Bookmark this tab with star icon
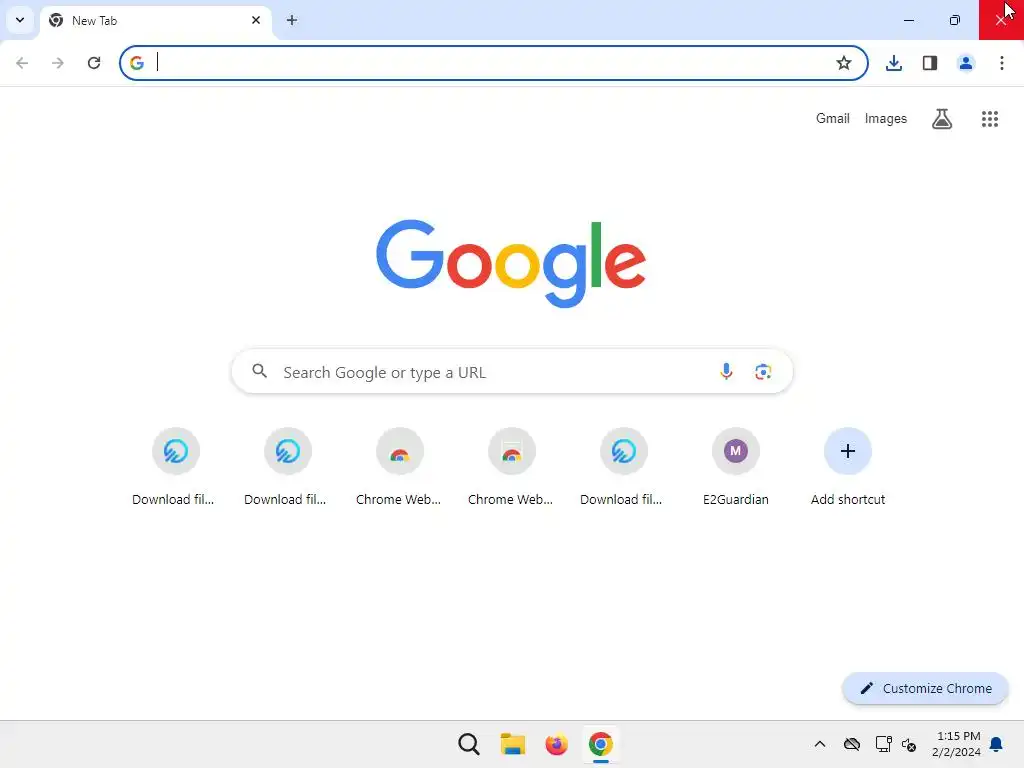The image size is (1024, 768). pyautogui.click(x=844, y=63)
